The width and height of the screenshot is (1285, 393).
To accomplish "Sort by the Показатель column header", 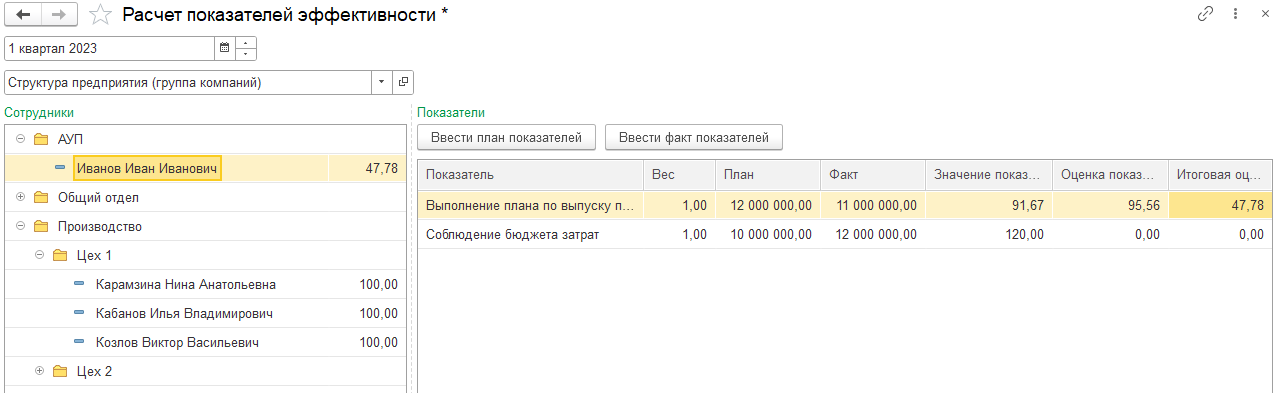I will click(531, 175).
